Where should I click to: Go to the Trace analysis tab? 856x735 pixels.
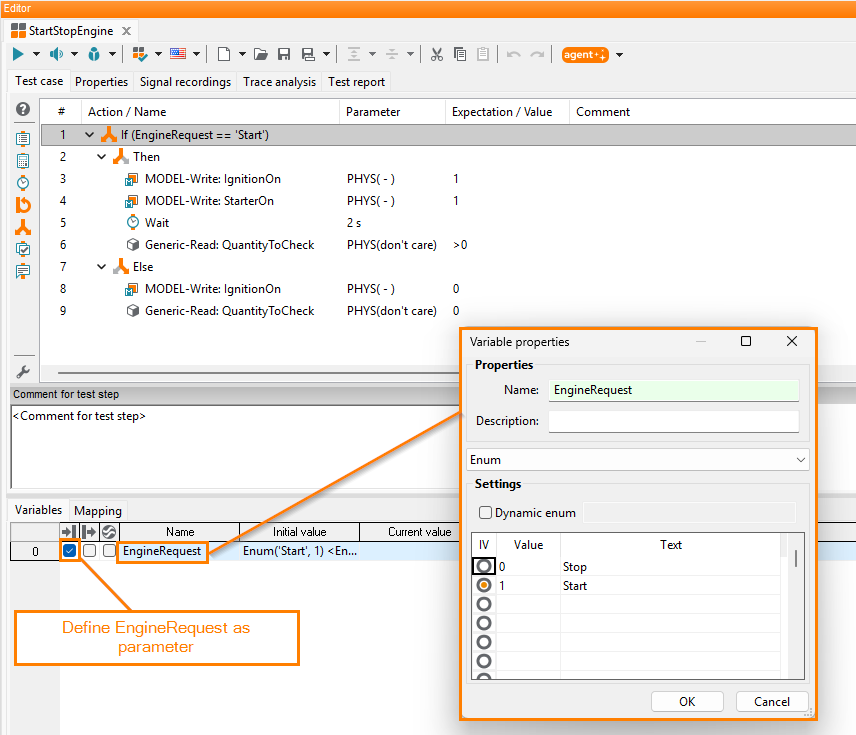point(280,82)
